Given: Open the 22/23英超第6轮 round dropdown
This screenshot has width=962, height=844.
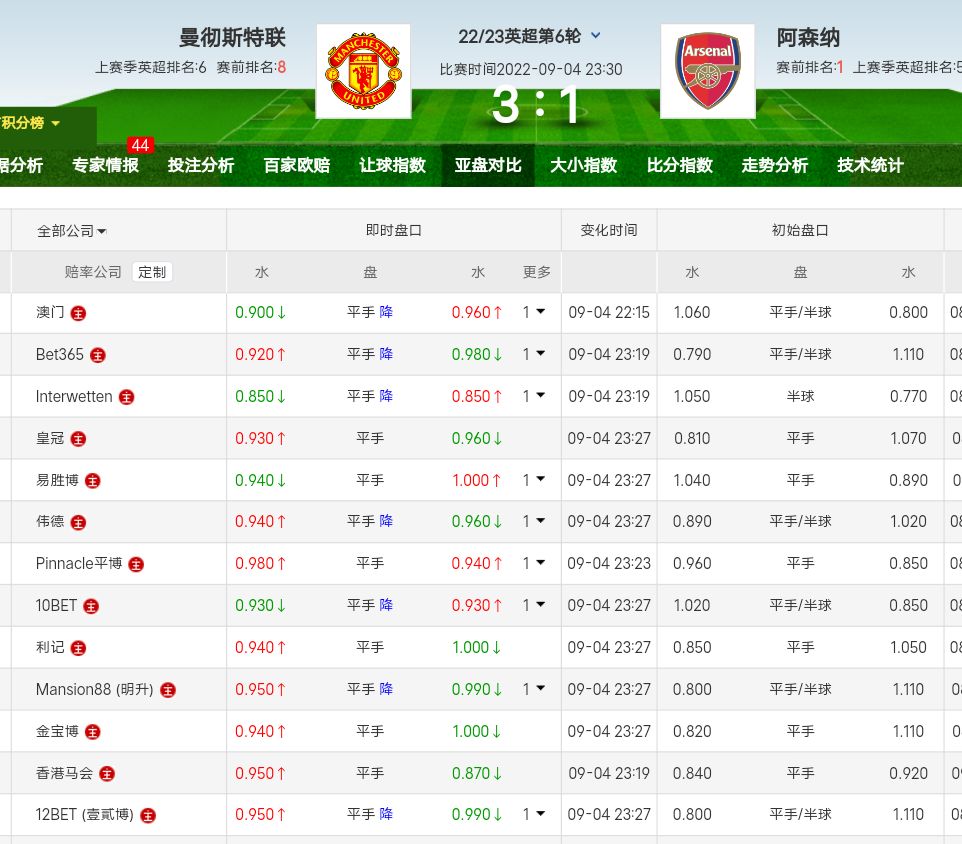Looking at the screenshot, I should [x=596, y=36].
